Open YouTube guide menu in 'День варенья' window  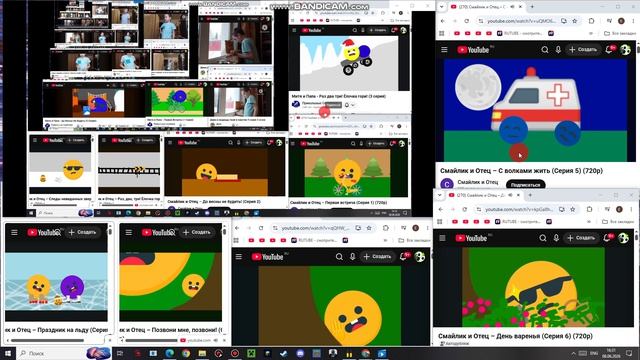pyautogui.click(x=442, y=238)
